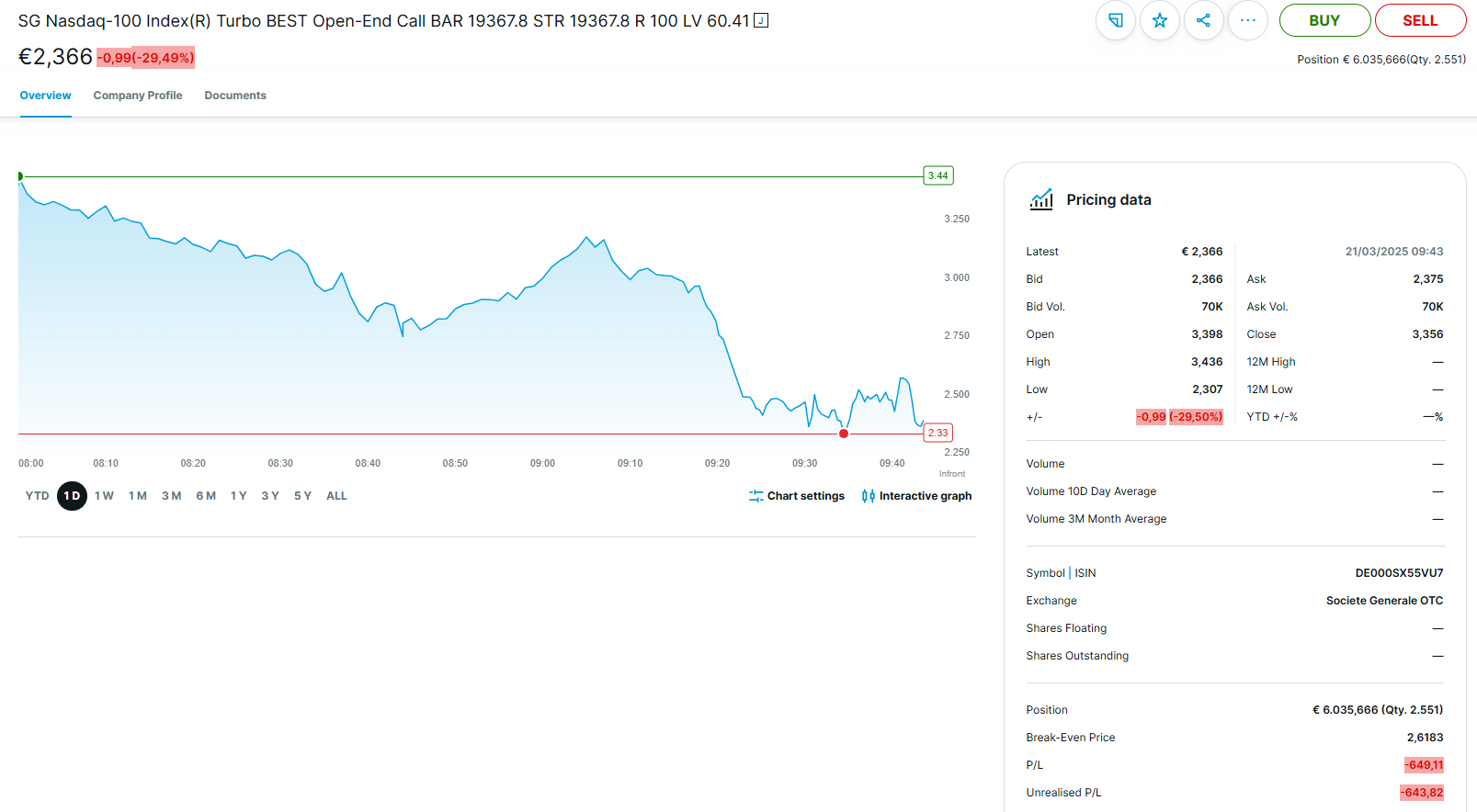1477x812 pixels.
Task: Open the Interactive graph candlestick icon
Action: 868,496
